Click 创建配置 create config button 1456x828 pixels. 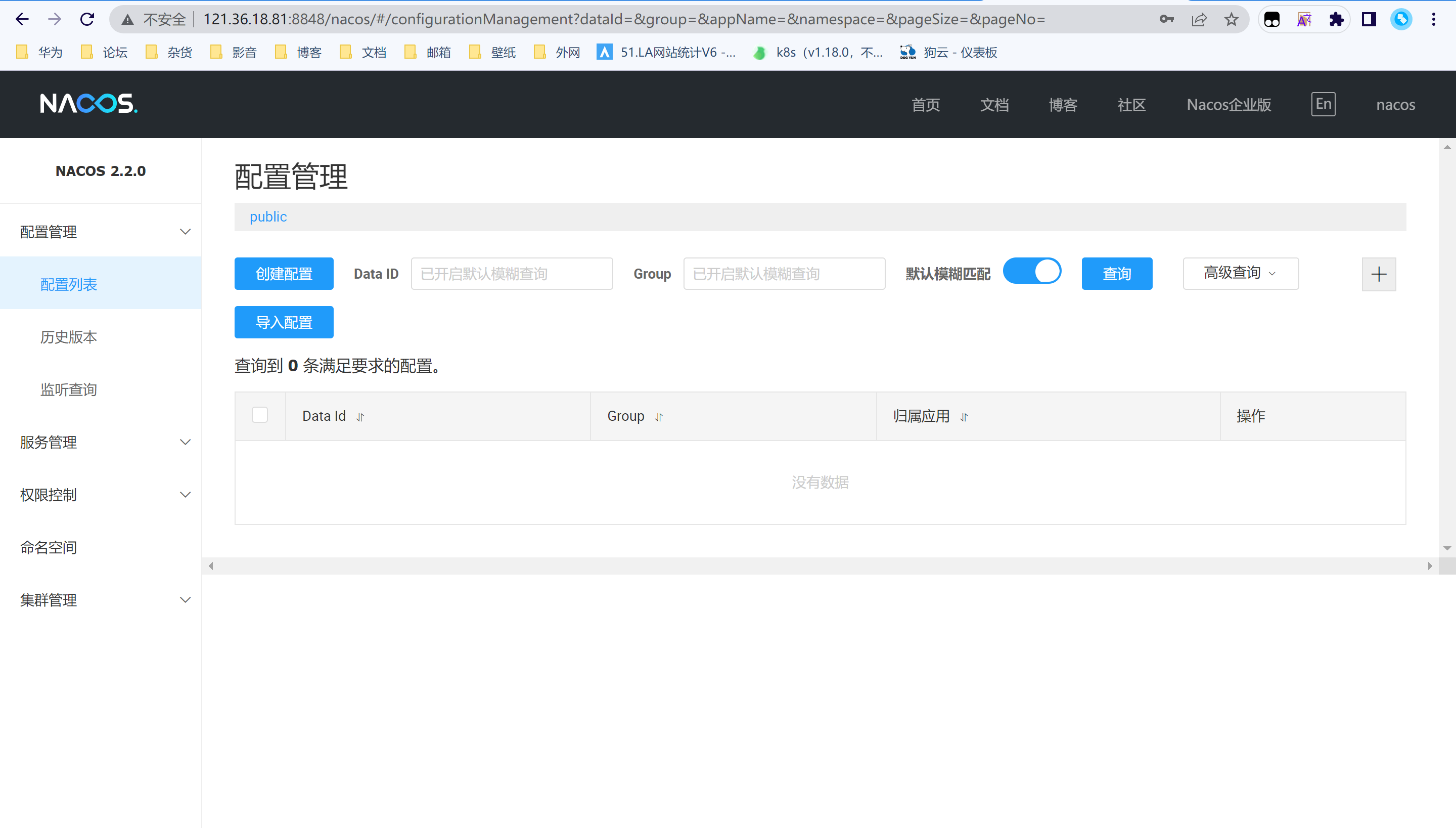click(284, 274)
